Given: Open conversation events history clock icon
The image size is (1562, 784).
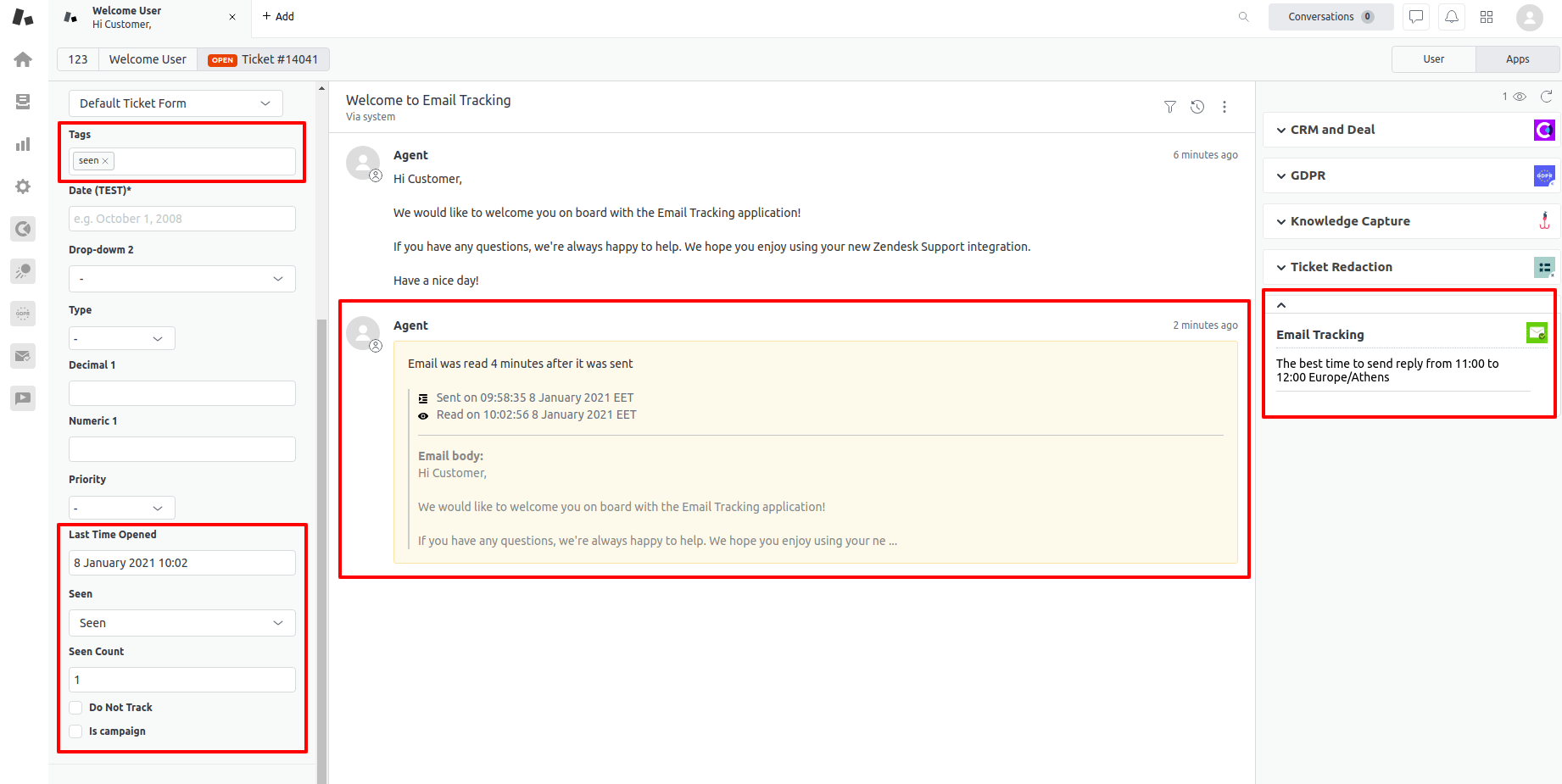Looking at the screenshot, I should (x=1197, y=107).
